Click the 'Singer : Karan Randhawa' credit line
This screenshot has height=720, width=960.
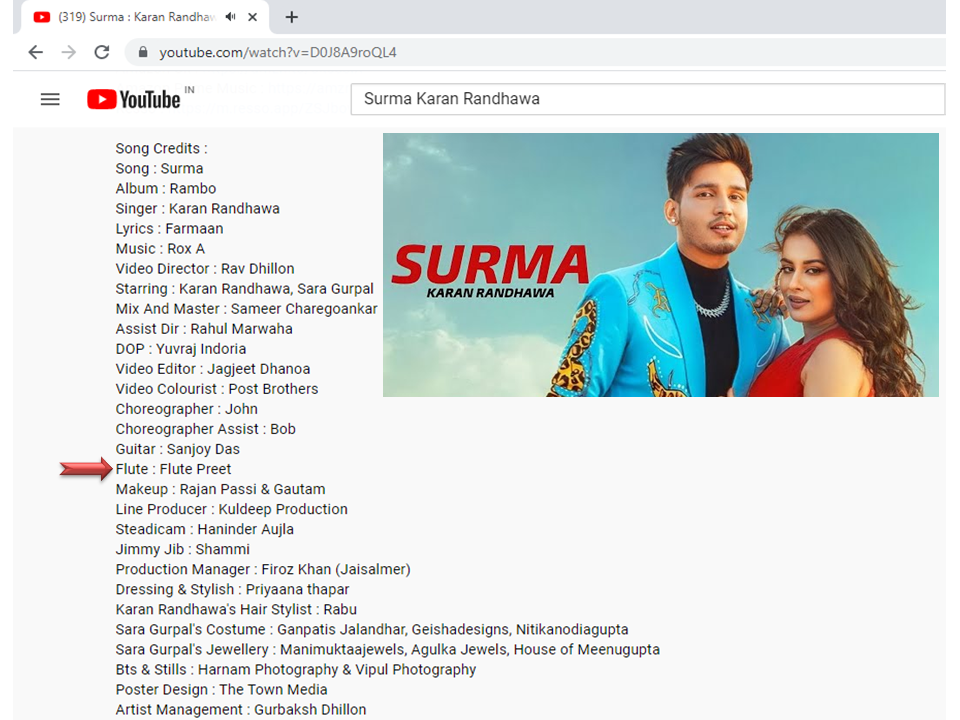197,209
